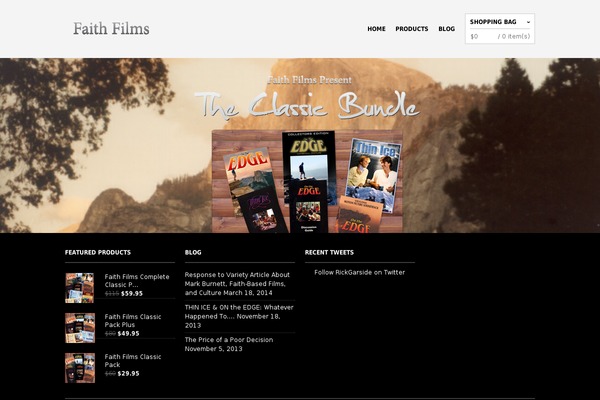Follow RickGarside on Twitter link

click(x=359, y=272)
